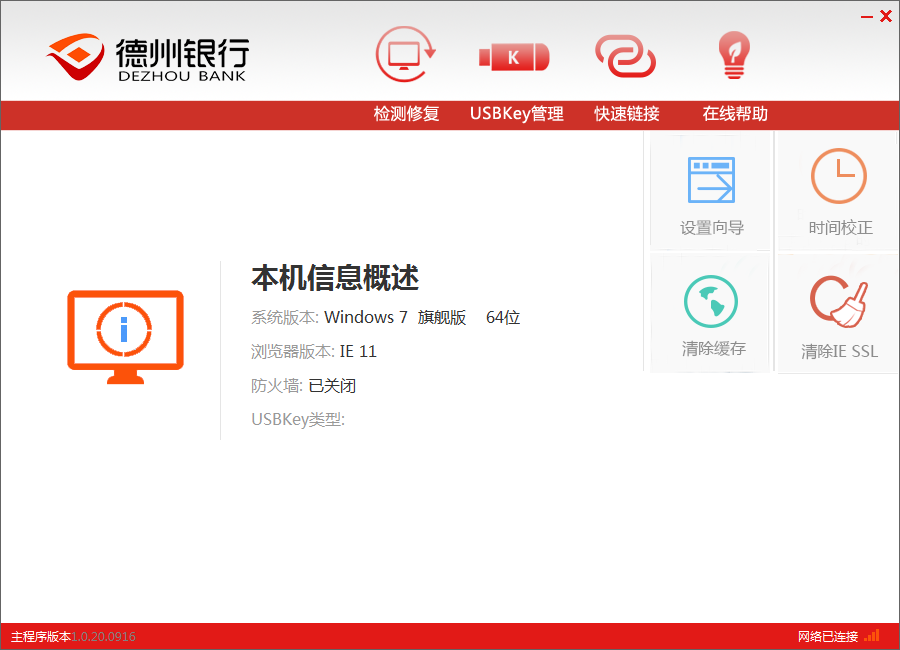Viewport: 900px width, 650px height.
Task: Click the chain link icon in header
Action: point(626,56)
